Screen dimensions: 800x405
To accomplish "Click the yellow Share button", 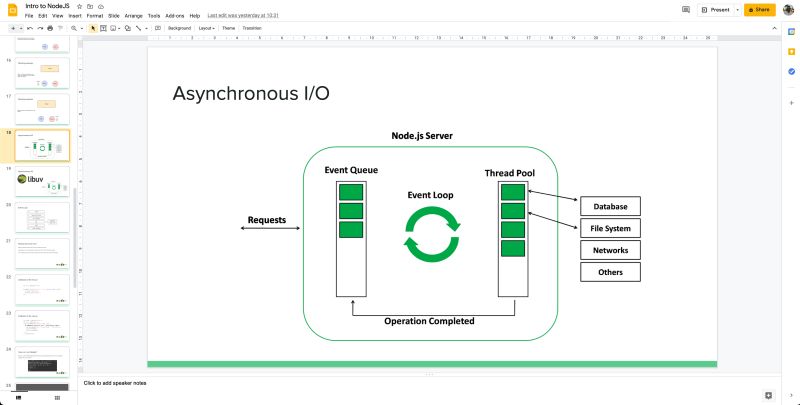I will (x=760, y=10).
